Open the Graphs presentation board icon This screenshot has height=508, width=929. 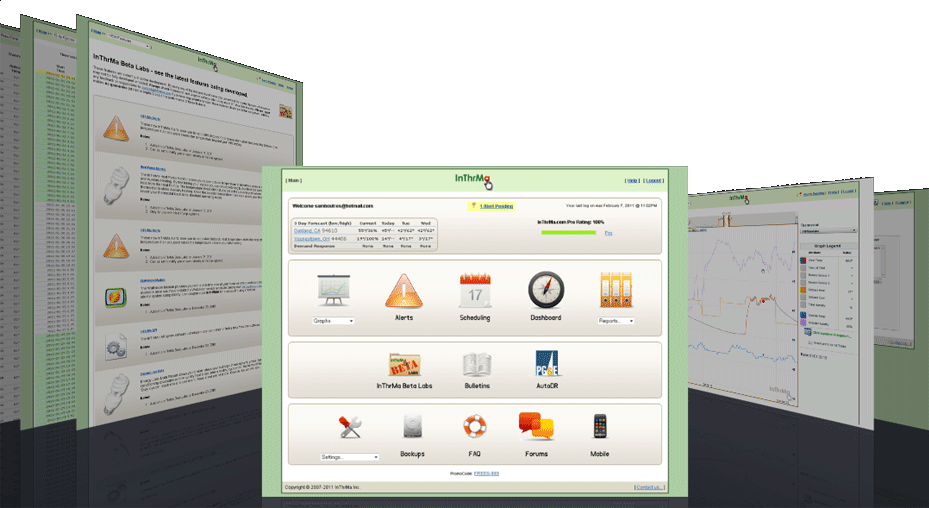334,290
